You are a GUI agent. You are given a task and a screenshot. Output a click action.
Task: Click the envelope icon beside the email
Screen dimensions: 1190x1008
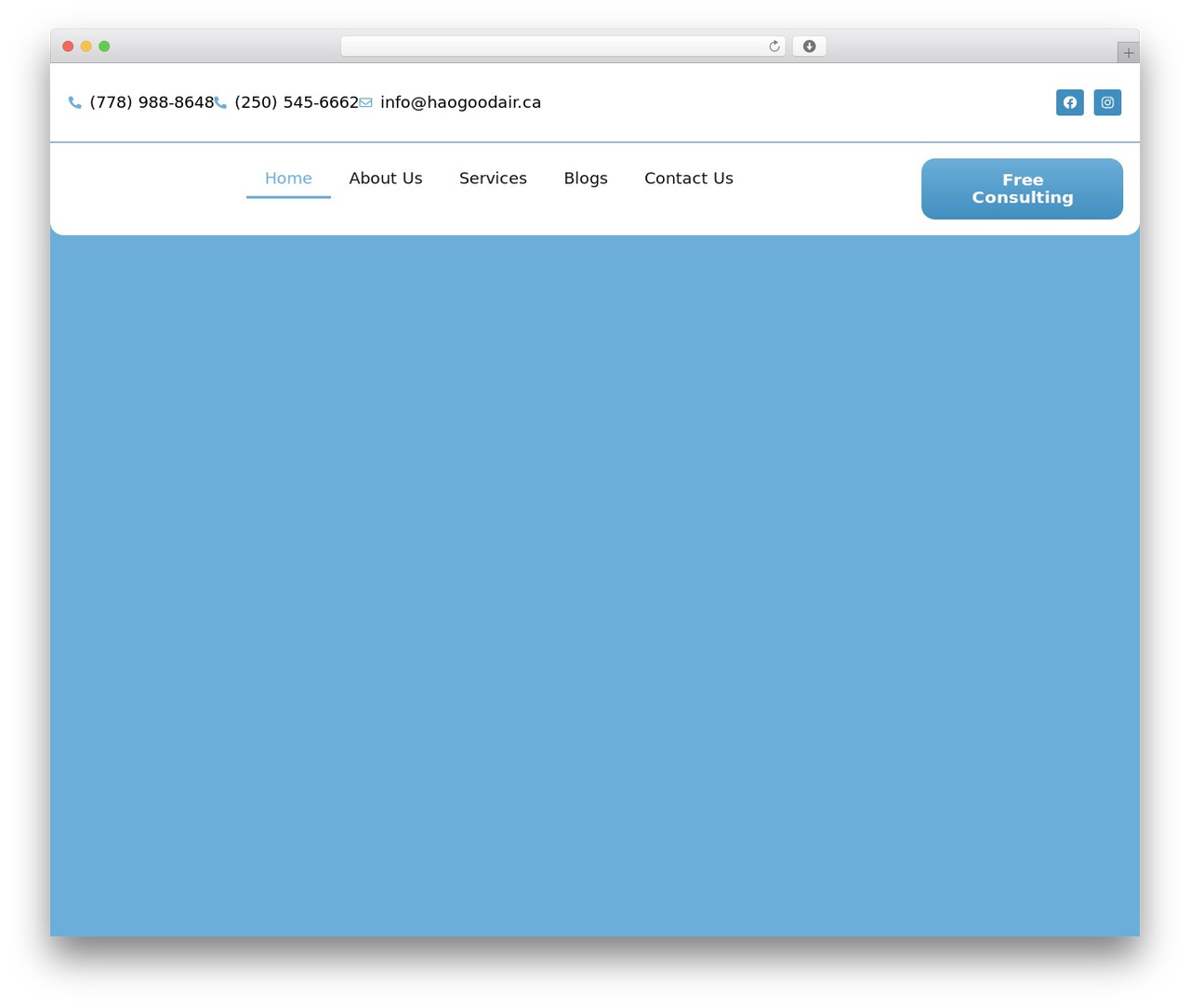click(x=365, y=102)
